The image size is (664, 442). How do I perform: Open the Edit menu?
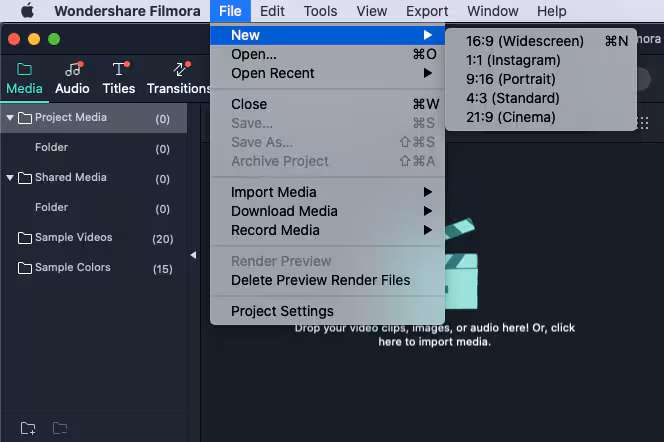[272, 11]
